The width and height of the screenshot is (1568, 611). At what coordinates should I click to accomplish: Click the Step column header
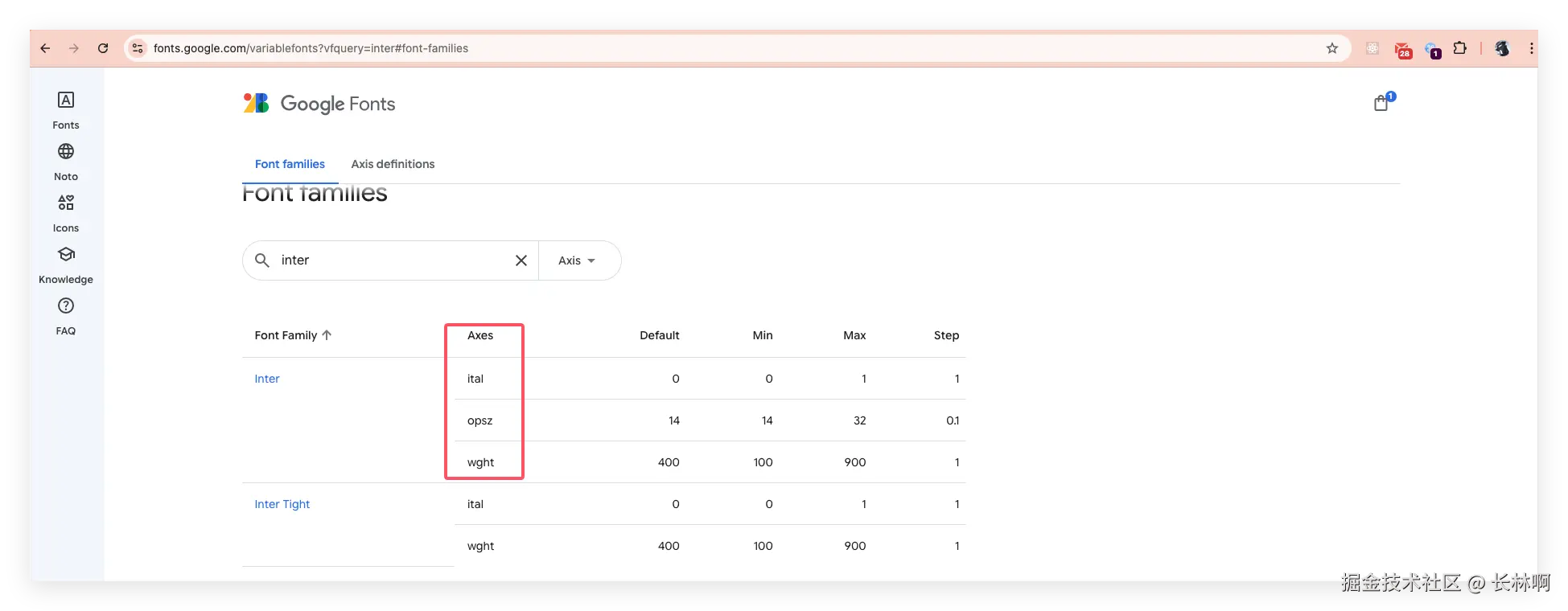(x=946, y=335)
